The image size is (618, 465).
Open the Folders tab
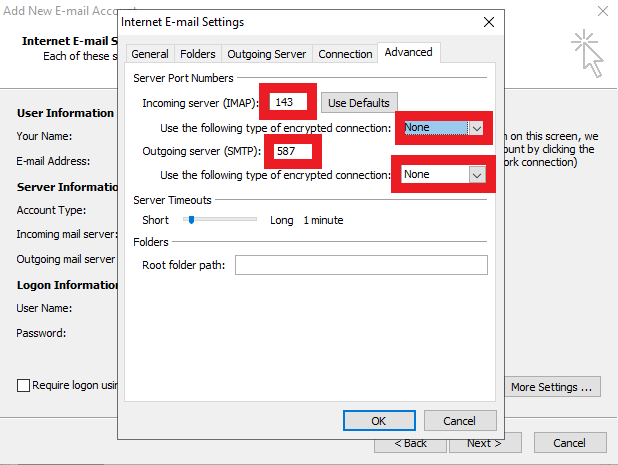pyautogui.click(x=197, y=54)
